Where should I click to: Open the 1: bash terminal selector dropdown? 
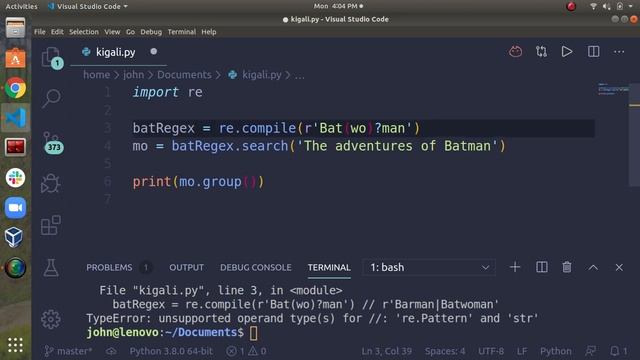(429, 267)
